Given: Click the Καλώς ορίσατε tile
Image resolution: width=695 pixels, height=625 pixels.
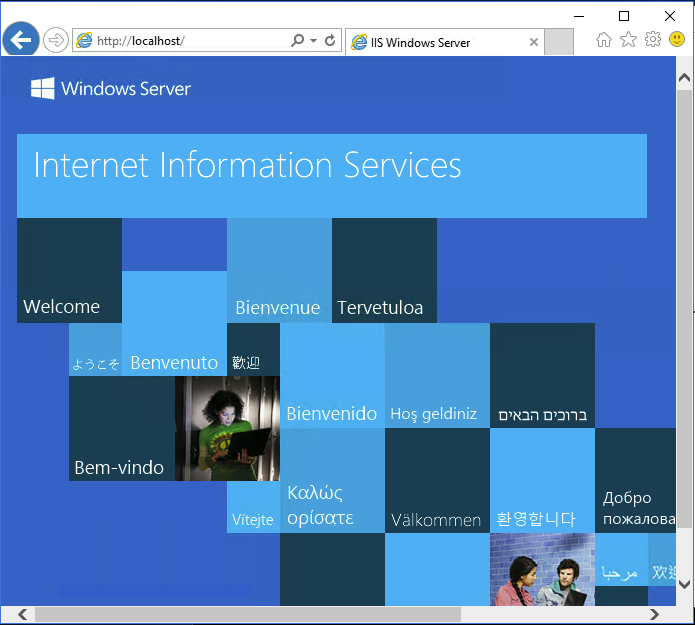Looking at the screenshot, I should click(332, 480).
